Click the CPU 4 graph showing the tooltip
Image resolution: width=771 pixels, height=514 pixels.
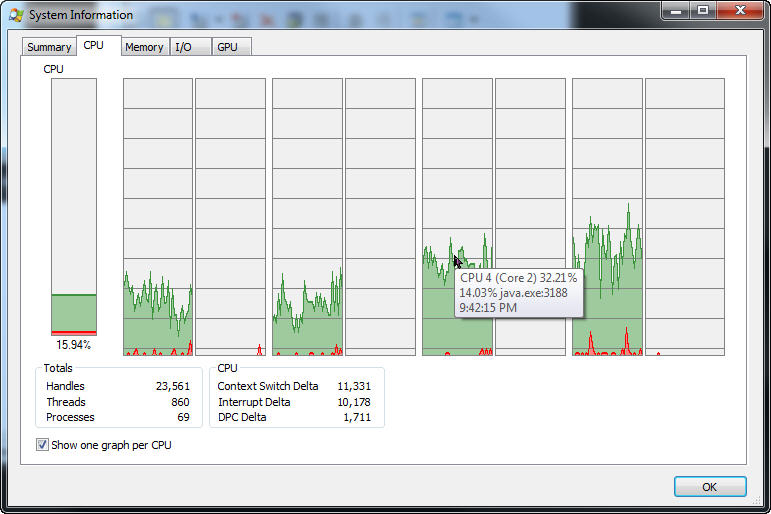click(x=457, y=200)
